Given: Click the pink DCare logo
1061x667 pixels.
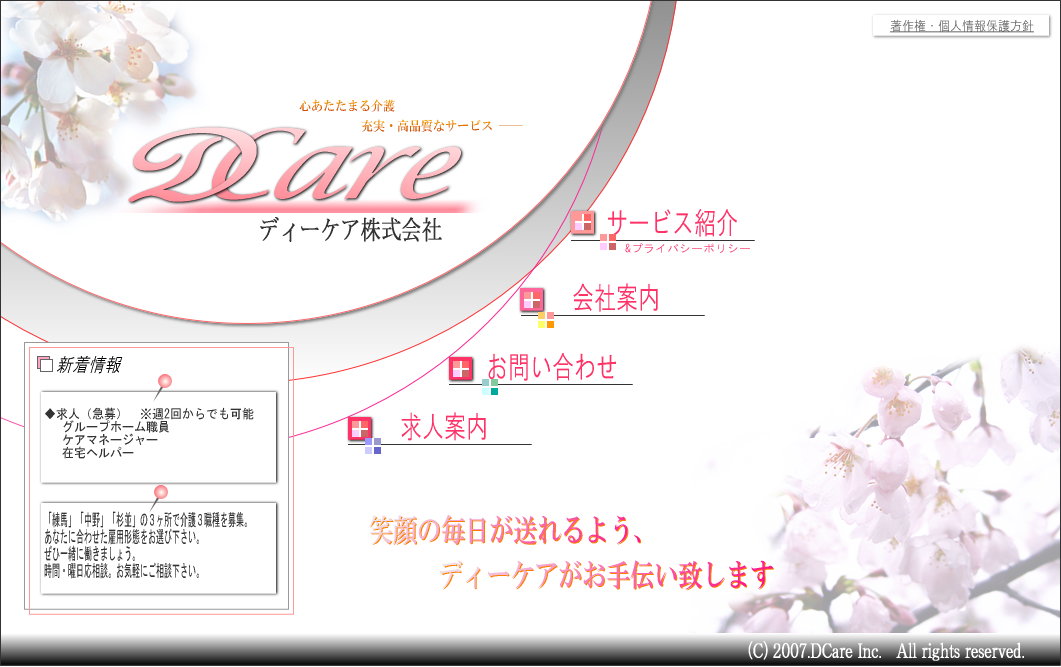Looking at the screenshot, I should coord(297,165).
